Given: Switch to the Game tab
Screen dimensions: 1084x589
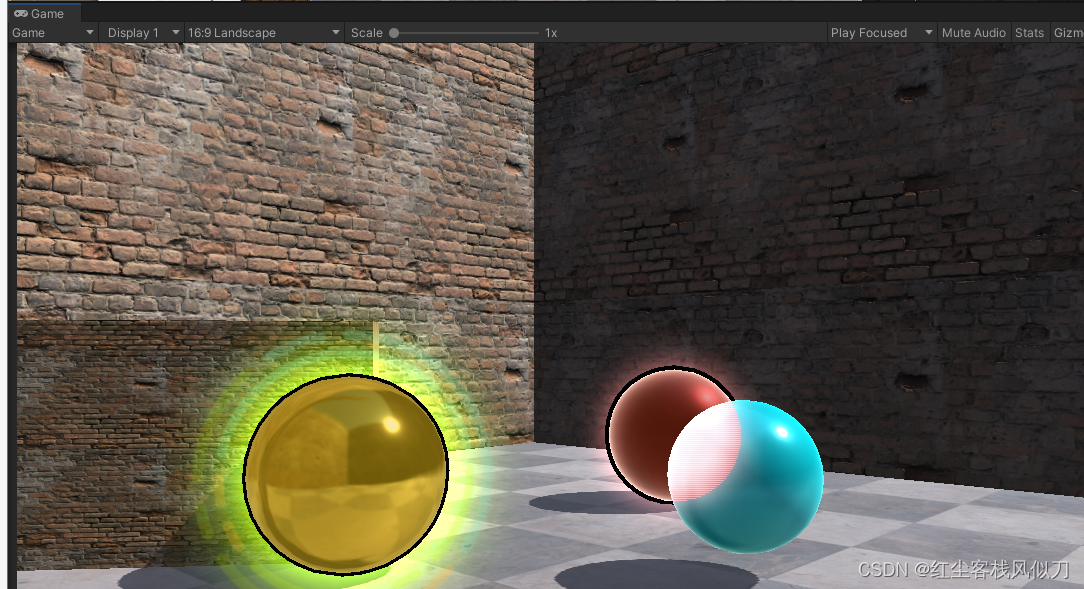Looking at the screenshot, I should 44,13.
